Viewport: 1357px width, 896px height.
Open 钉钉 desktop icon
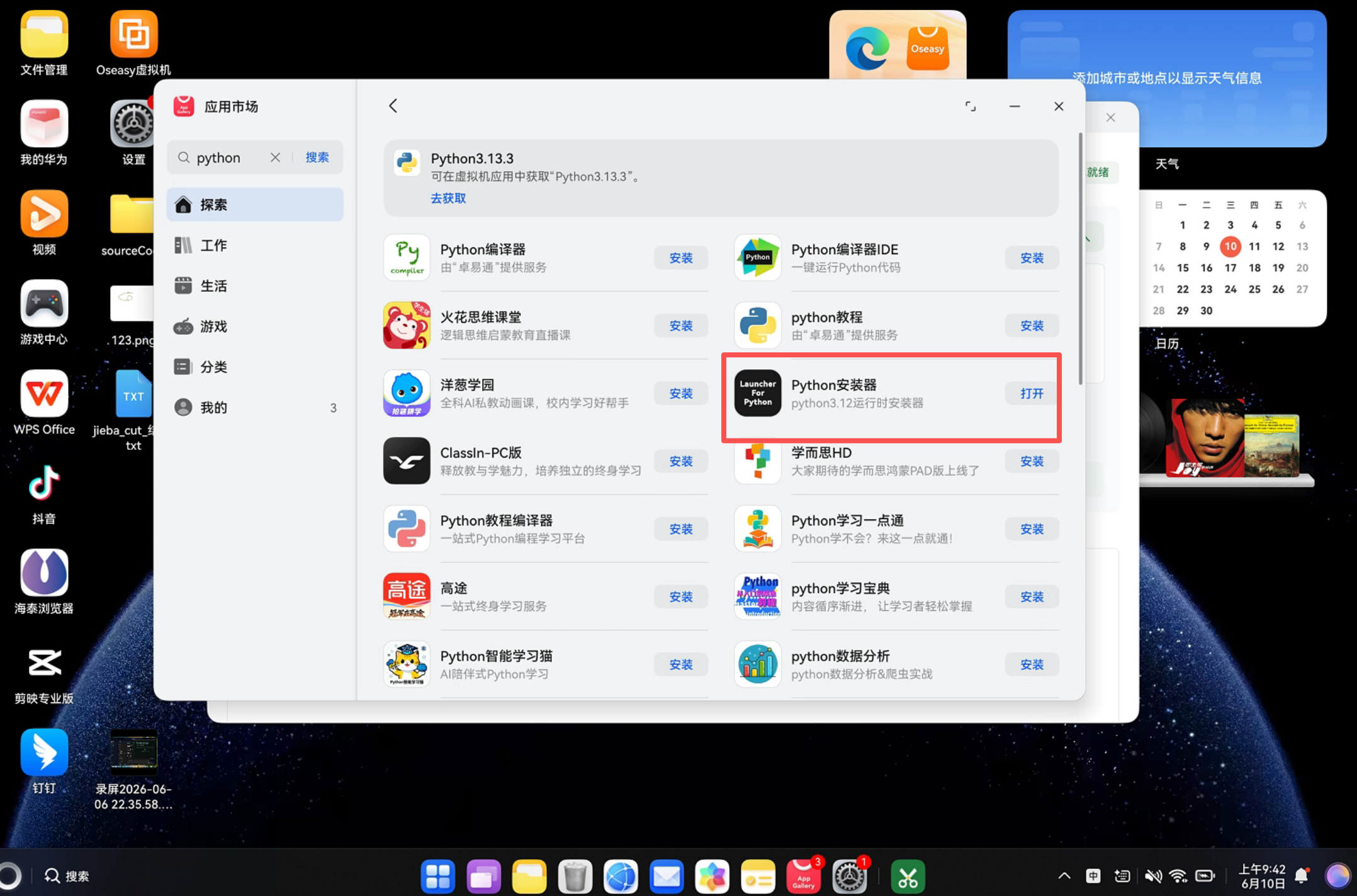(44, 753)
